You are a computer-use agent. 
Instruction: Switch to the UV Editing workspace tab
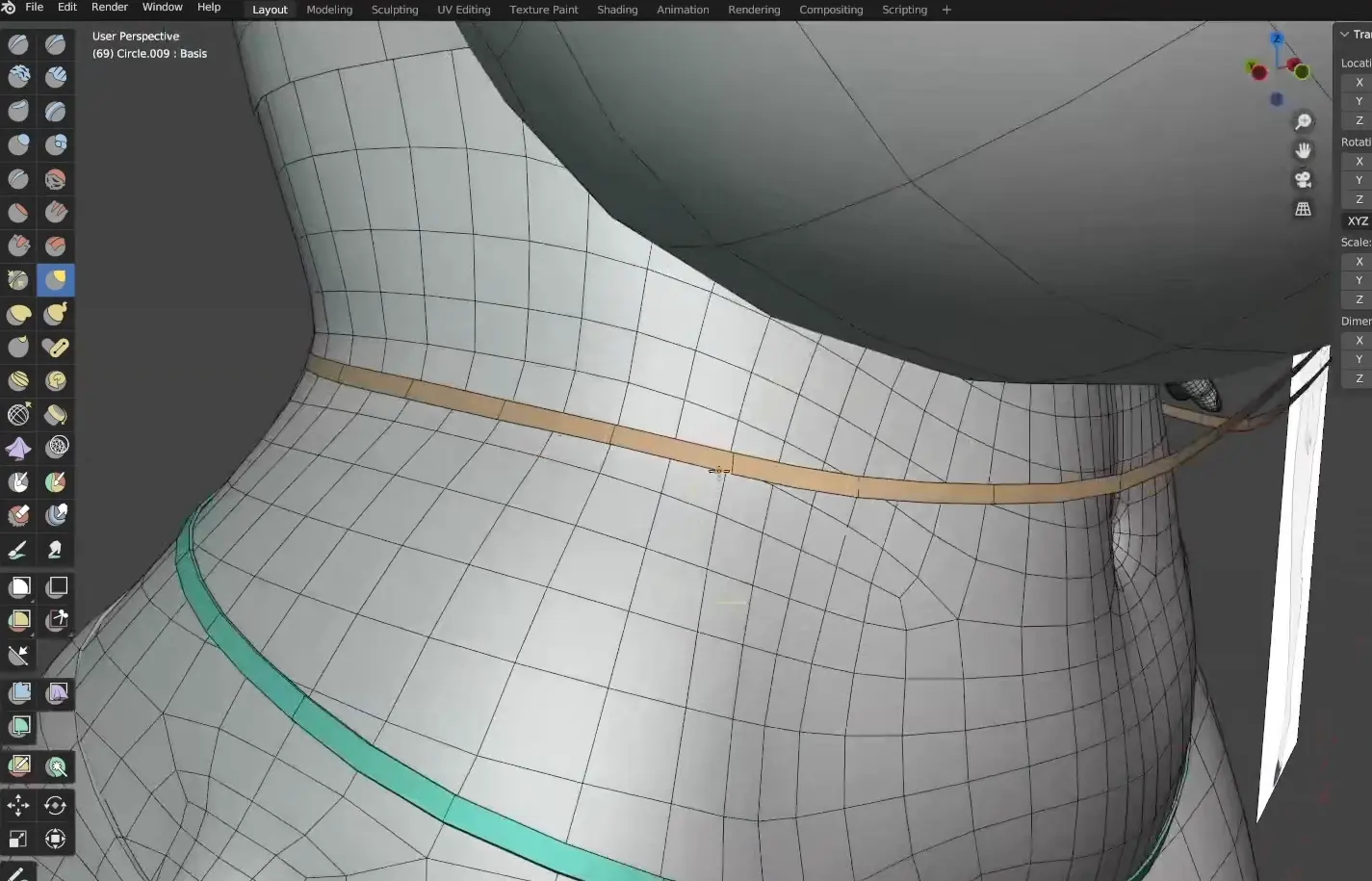[x=463, y=10]
